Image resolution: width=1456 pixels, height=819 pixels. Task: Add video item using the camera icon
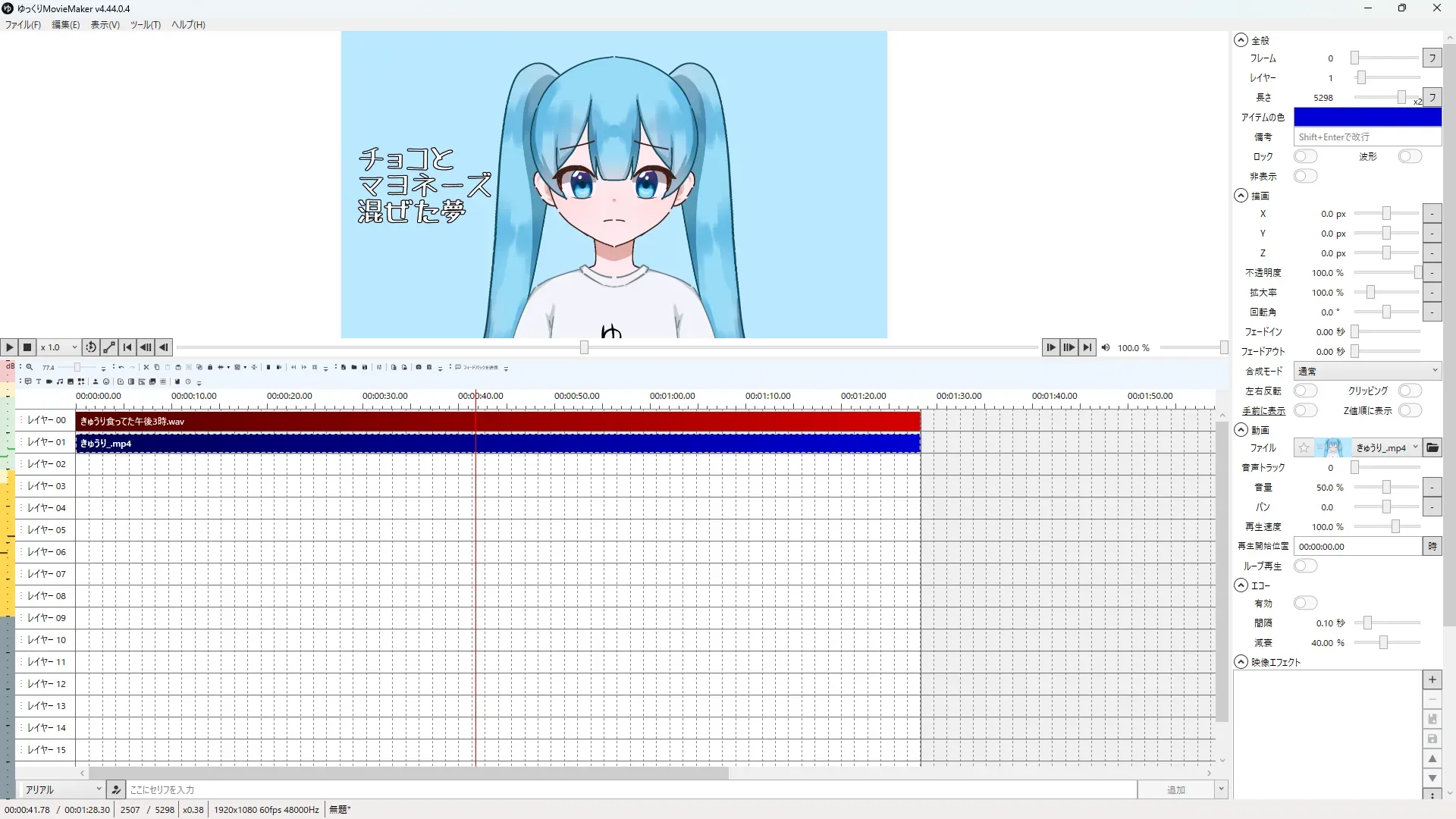coord(49,381)
